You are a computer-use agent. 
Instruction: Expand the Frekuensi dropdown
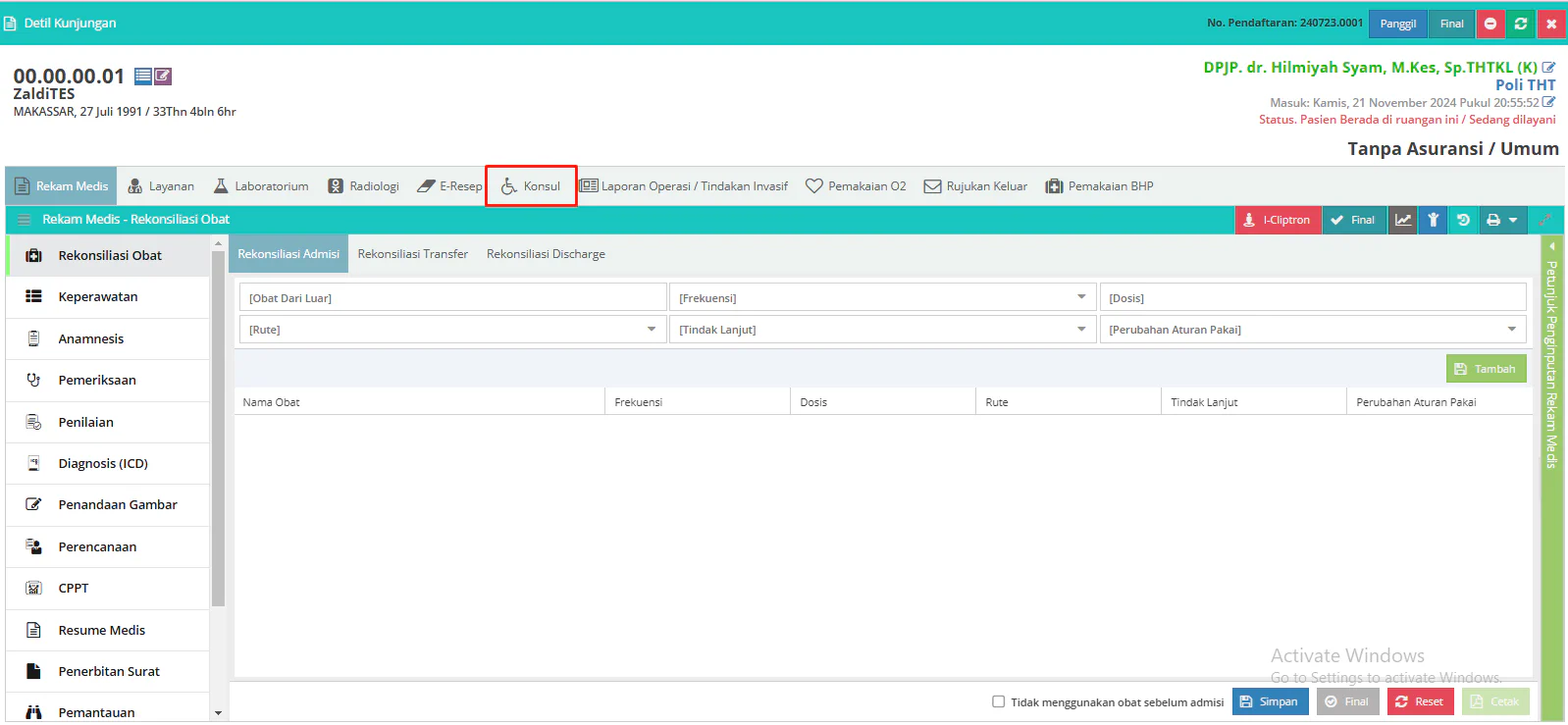click(x=1081, y=297)
